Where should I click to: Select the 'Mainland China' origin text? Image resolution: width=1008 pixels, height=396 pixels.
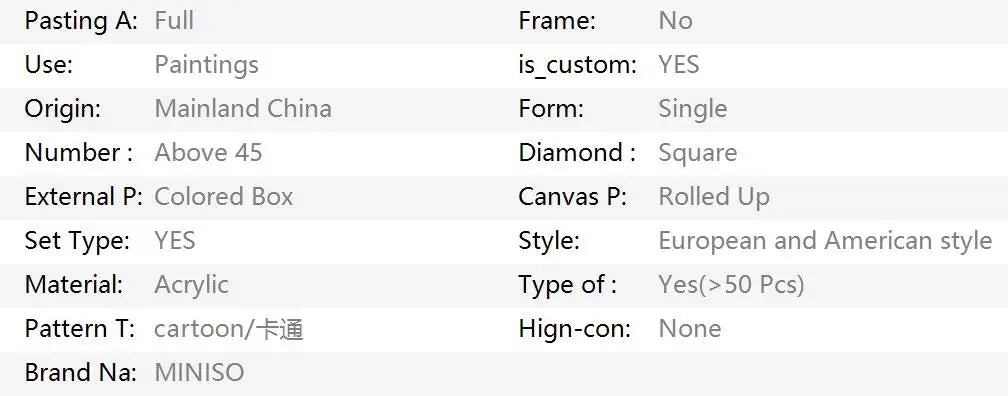click(x=243, y=109)
